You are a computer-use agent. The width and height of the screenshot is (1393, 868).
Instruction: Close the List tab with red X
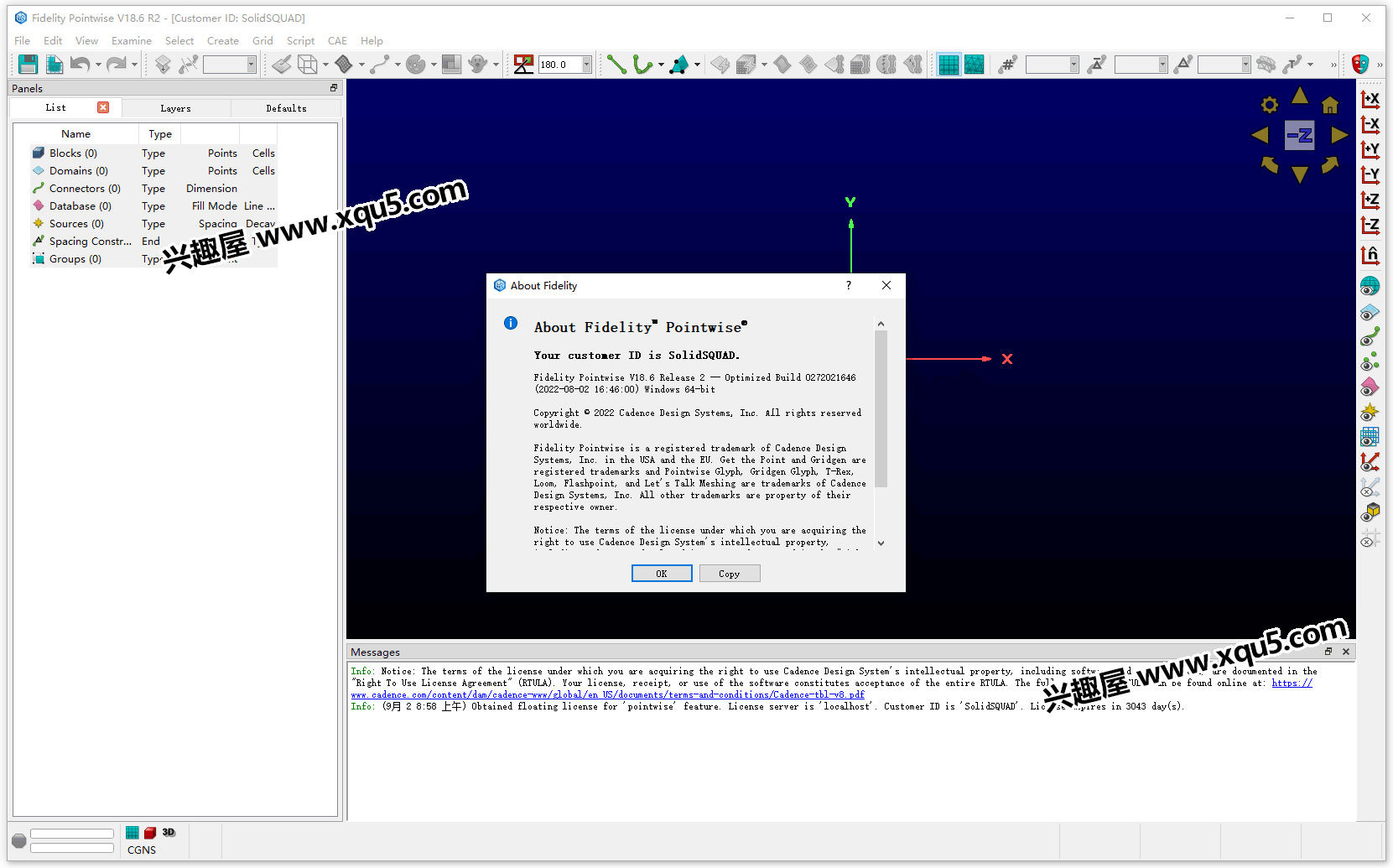tap(103, 107)
